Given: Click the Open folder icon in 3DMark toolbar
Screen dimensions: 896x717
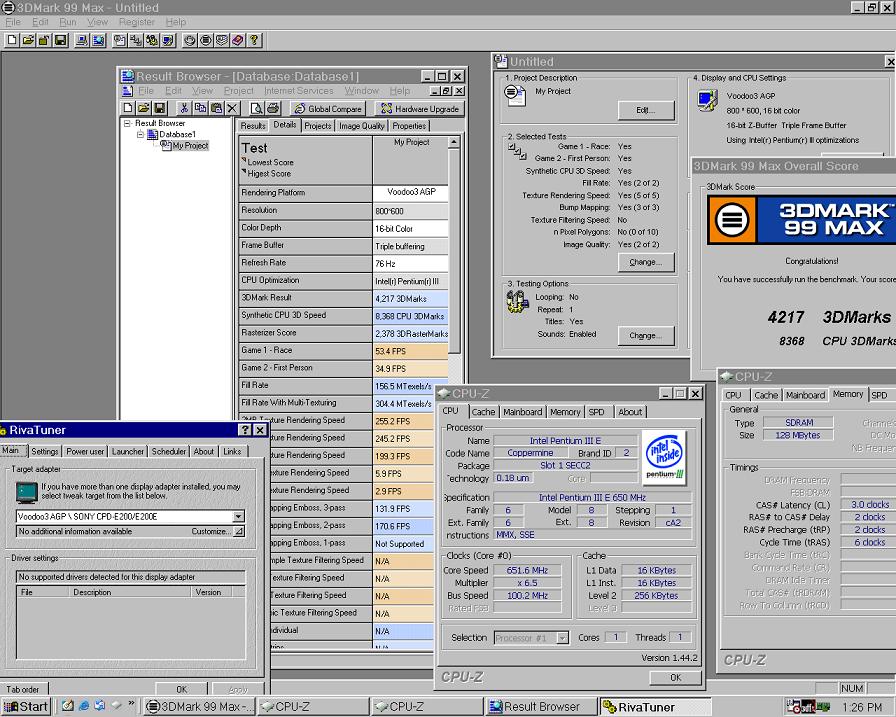Looking at the screenshot, I should point(27,40).
